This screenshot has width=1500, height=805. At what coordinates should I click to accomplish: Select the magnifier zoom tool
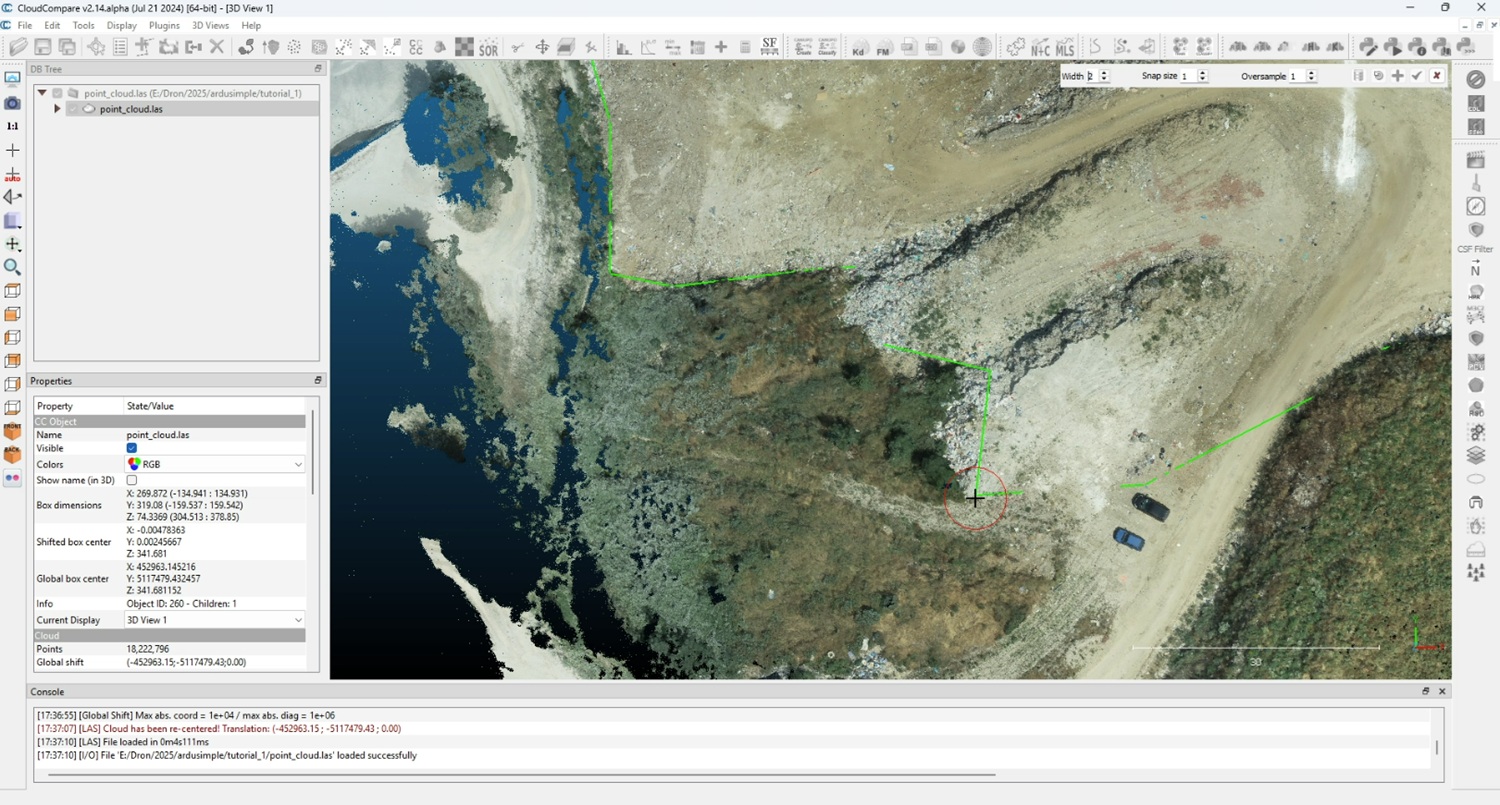coord(12,267)
